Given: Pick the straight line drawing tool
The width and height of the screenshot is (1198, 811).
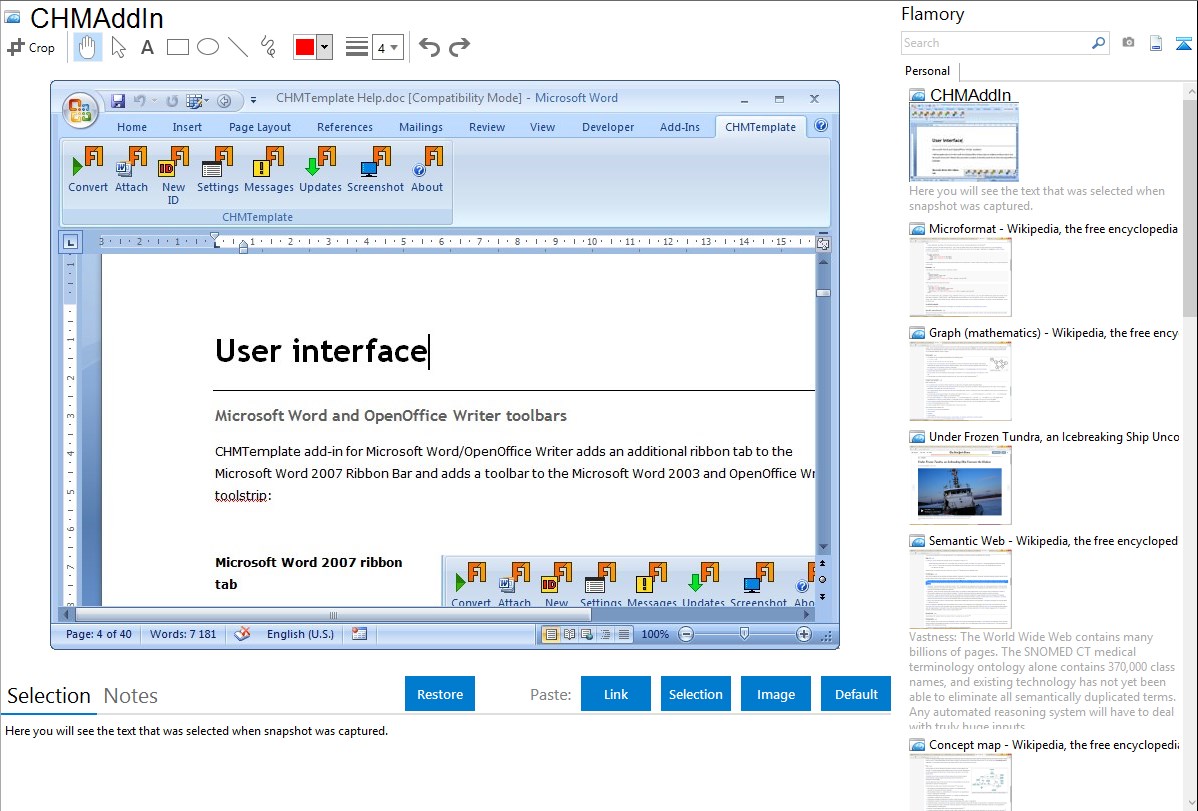Looking at the screenshot, I should 238,47.
